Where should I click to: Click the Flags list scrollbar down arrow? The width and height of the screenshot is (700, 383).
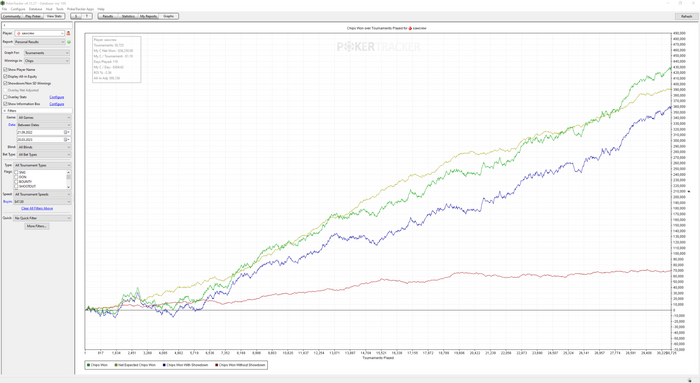coord(68,187)
